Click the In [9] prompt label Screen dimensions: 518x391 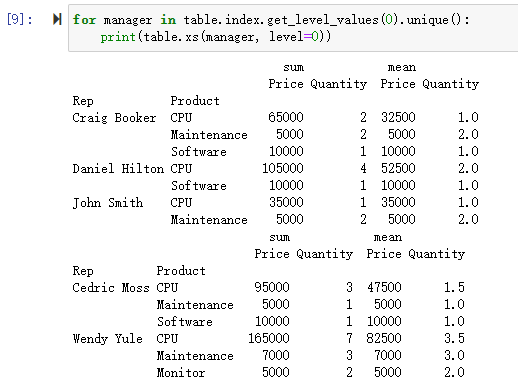(20, 19)
